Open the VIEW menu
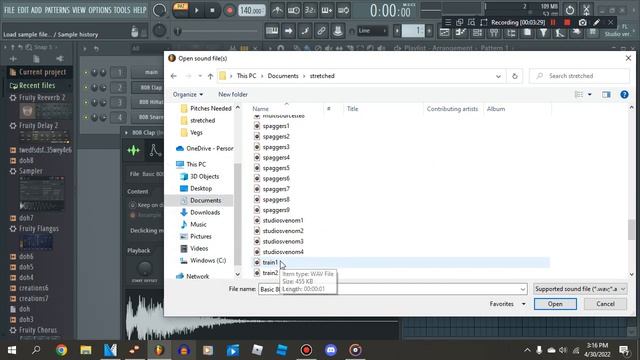 point(79,10)
